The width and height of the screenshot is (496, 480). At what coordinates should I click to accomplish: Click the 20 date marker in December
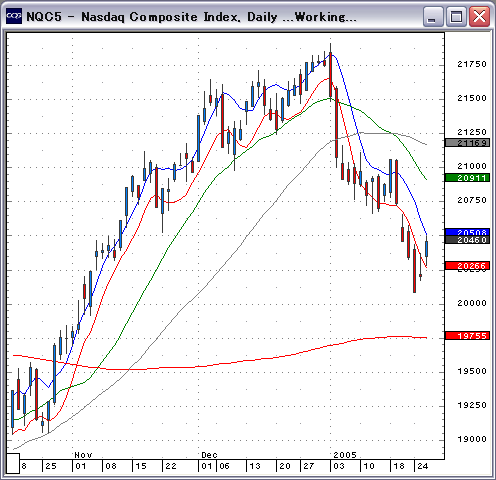285,466
